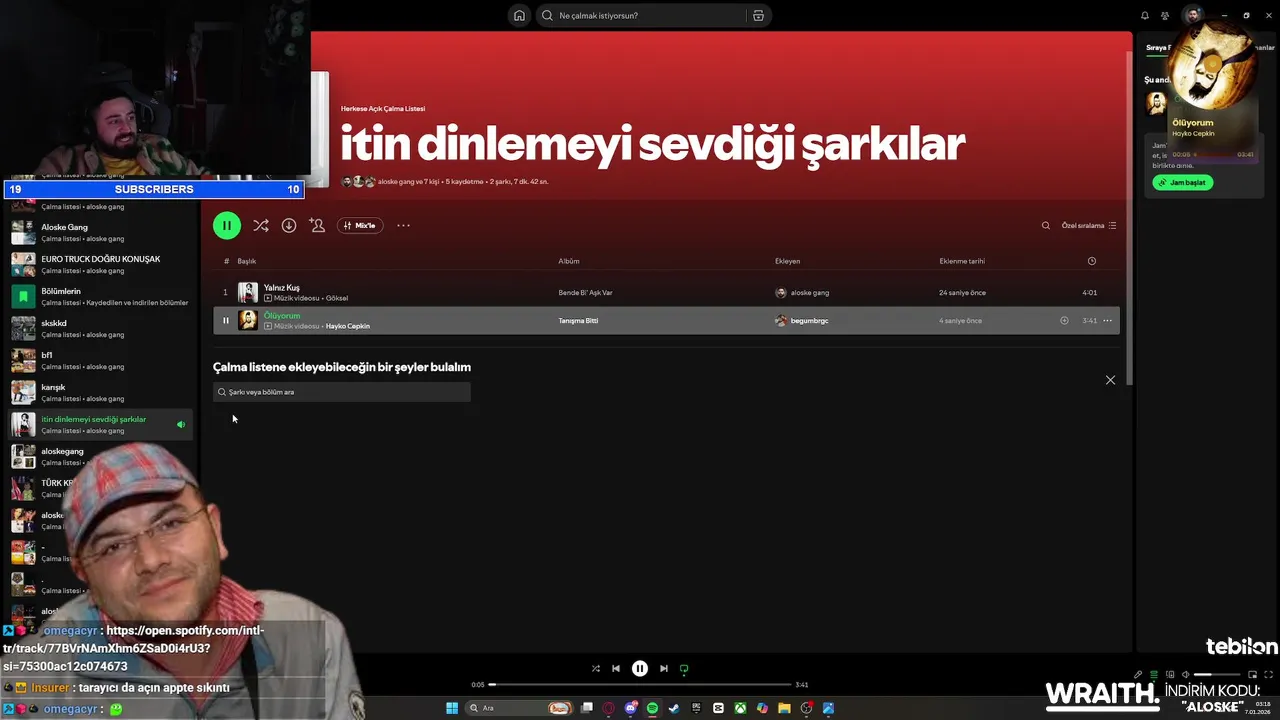1280x720 pixels.
Task: Toggle lyrics microphone icon in player bar
Action: point(1138,675)
